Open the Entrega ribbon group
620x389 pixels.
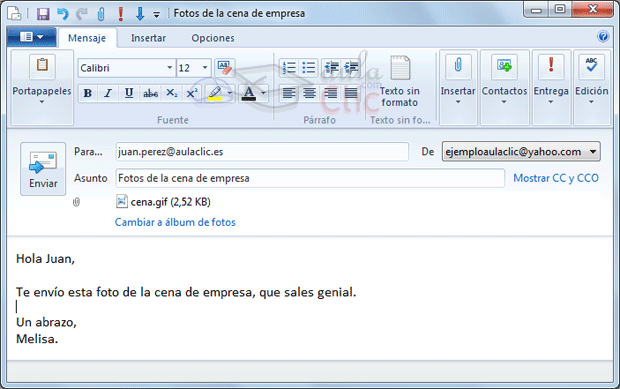[x=551, y=87]
